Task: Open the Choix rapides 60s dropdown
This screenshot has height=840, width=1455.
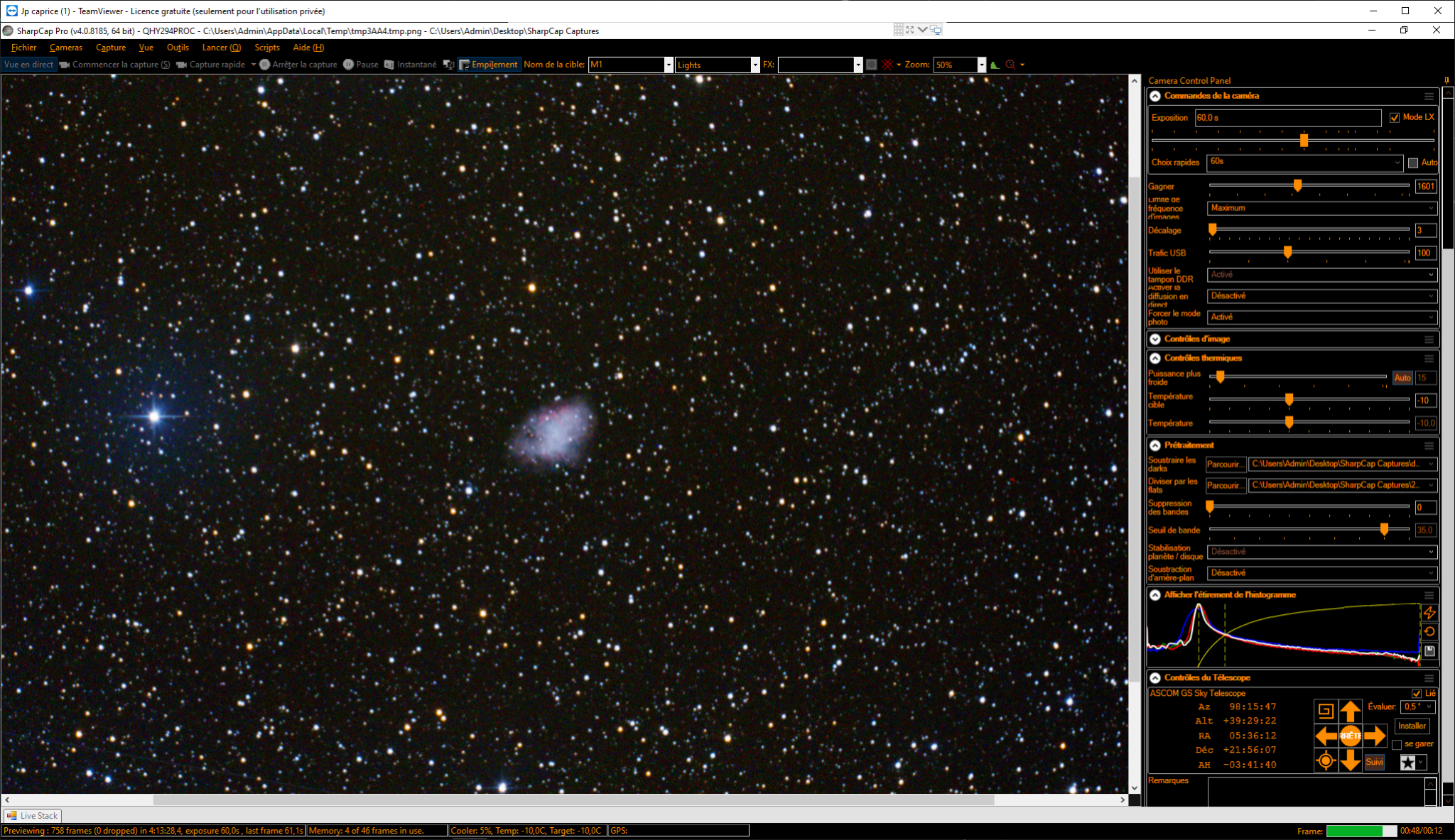Action: 1305,163
